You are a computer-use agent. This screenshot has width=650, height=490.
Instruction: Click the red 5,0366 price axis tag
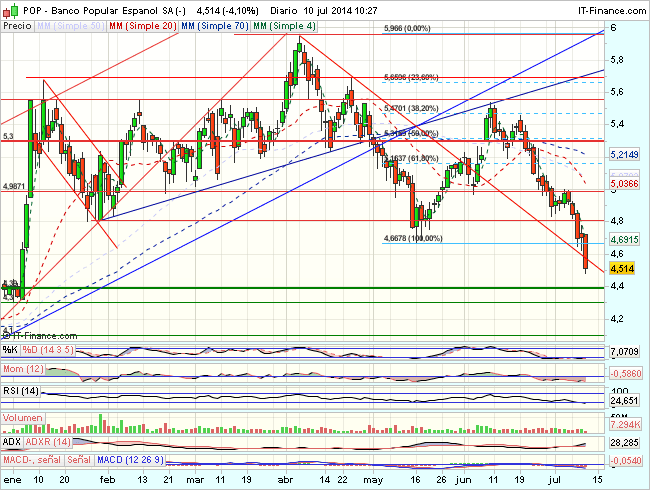click(623, 184)
